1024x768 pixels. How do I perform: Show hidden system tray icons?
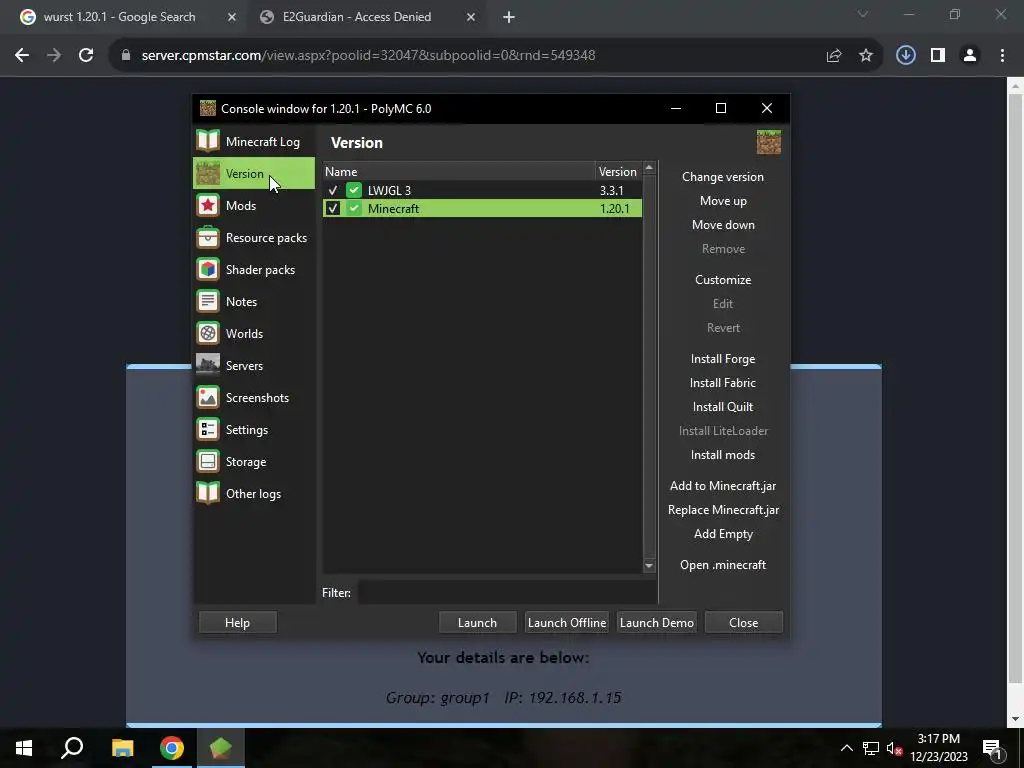point(846,748)
